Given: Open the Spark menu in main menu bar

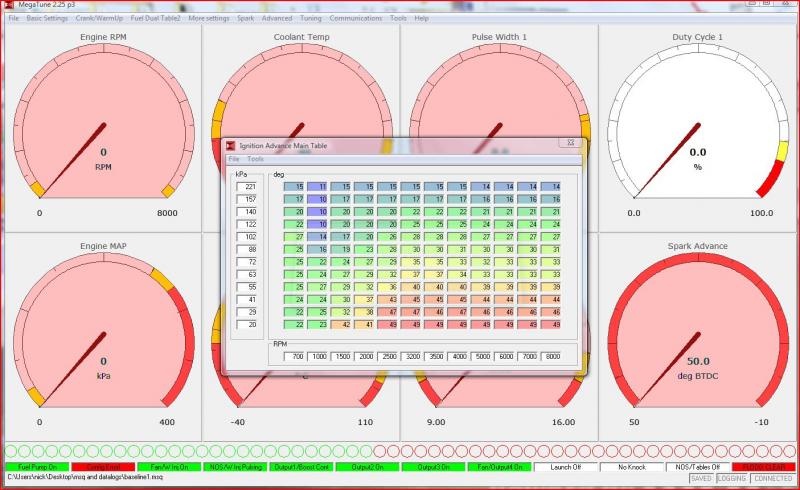Looking at the screenshot, I should coord(245,18).
